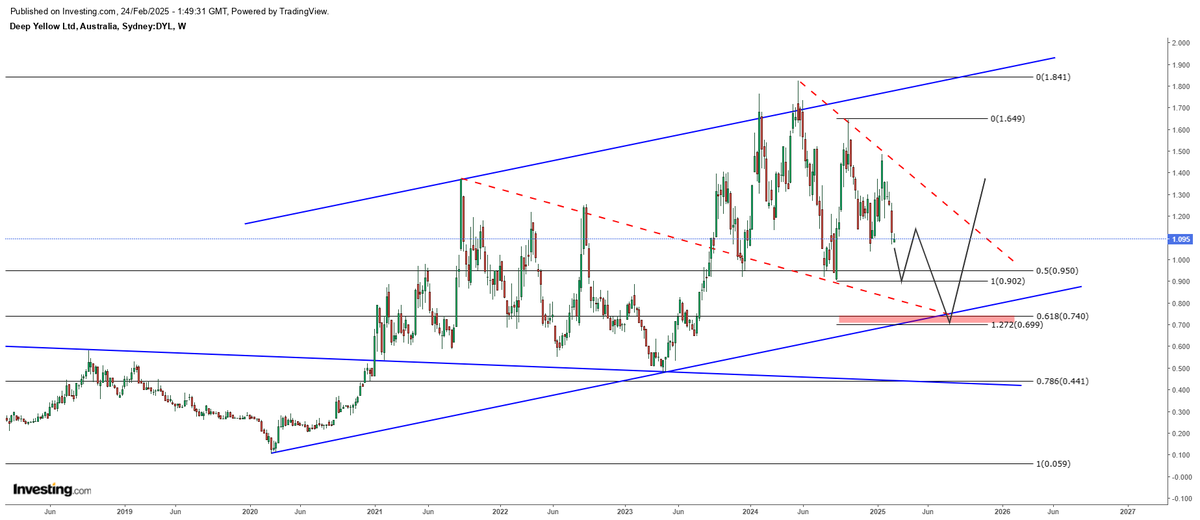Click the 2023 label on the time axis
1200x520 pixels.
point(625,511)
